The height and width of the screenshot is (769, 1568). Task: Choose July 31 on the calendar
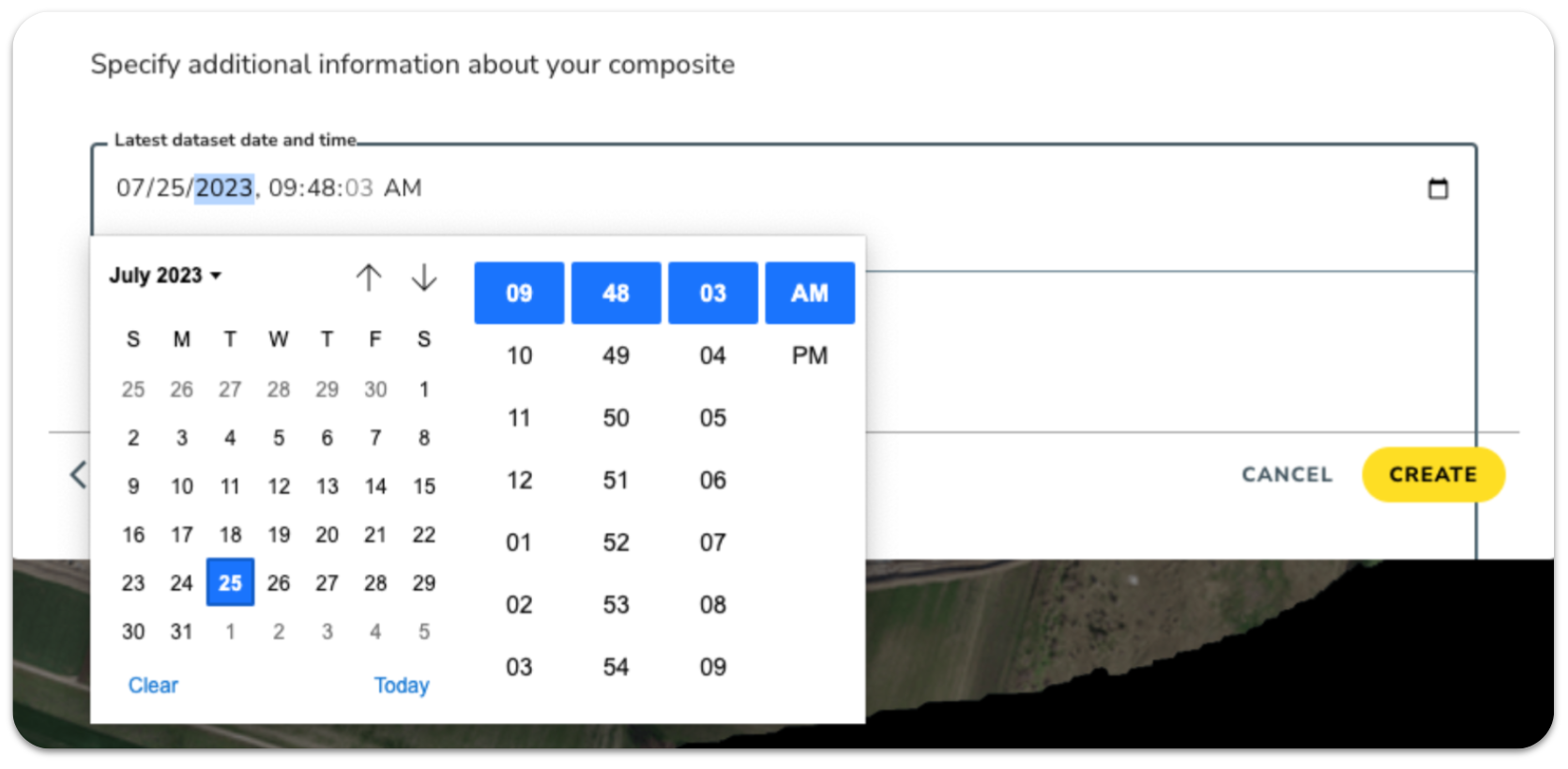(182, 631)
